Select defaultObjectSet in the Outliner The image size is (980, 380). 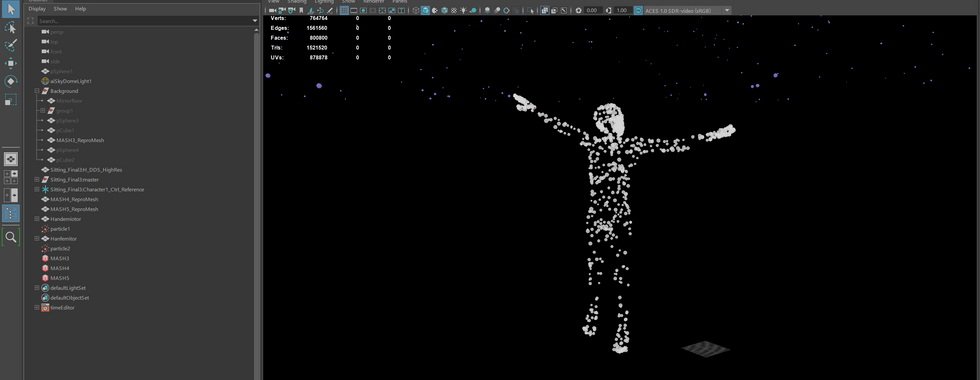click(69, 298)
